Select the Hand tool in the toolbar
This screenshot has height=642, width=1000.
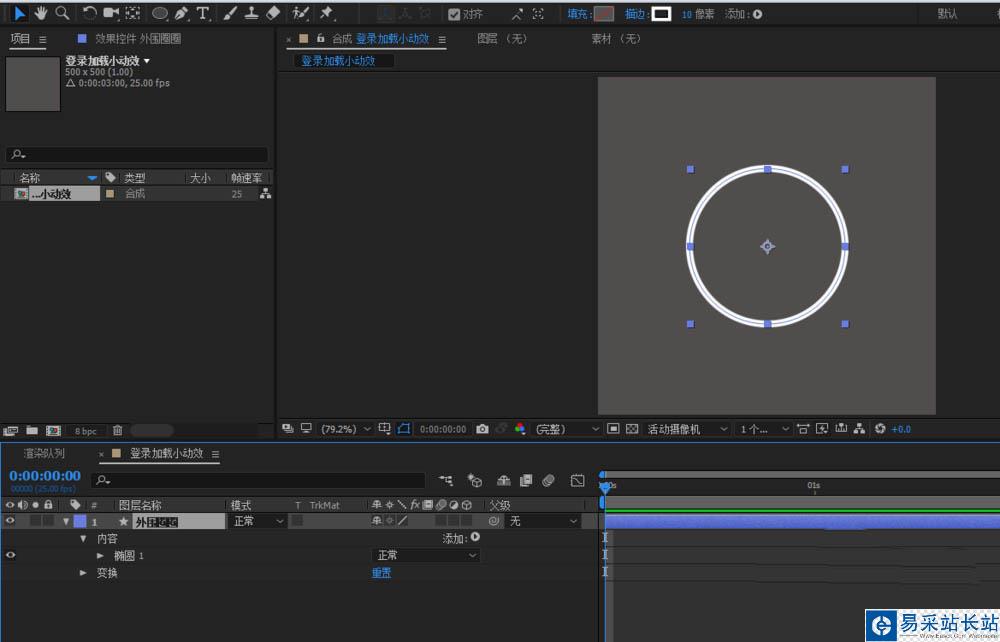(x=41, y=13)
